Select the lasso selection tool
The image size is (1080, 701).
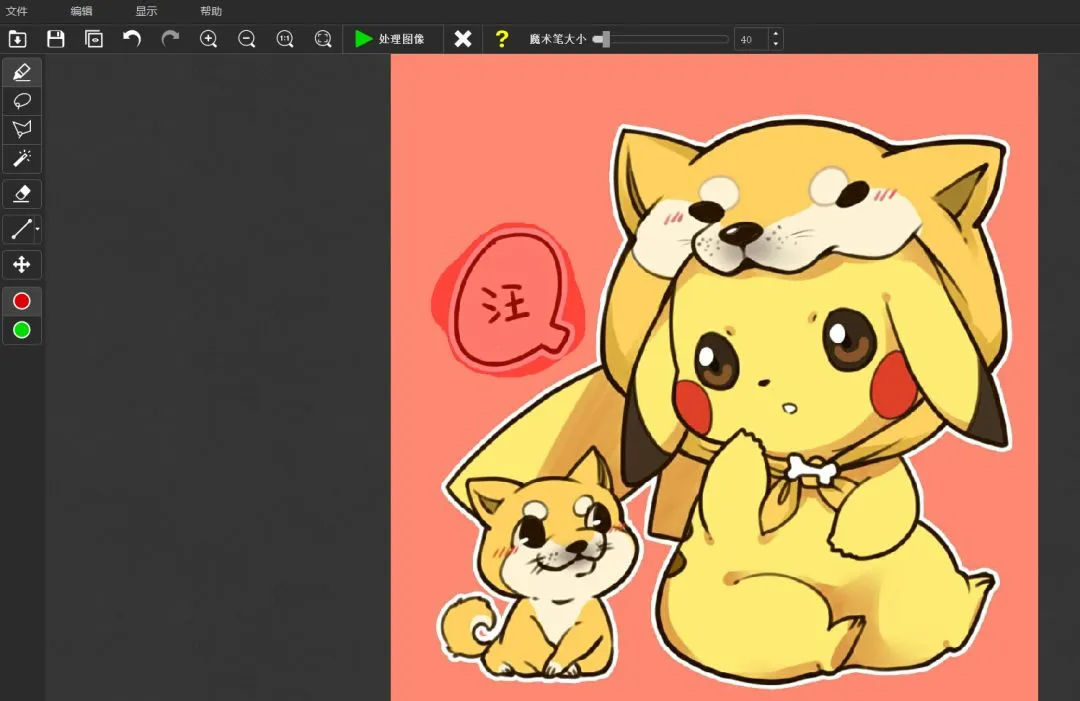tap(22, 101)
